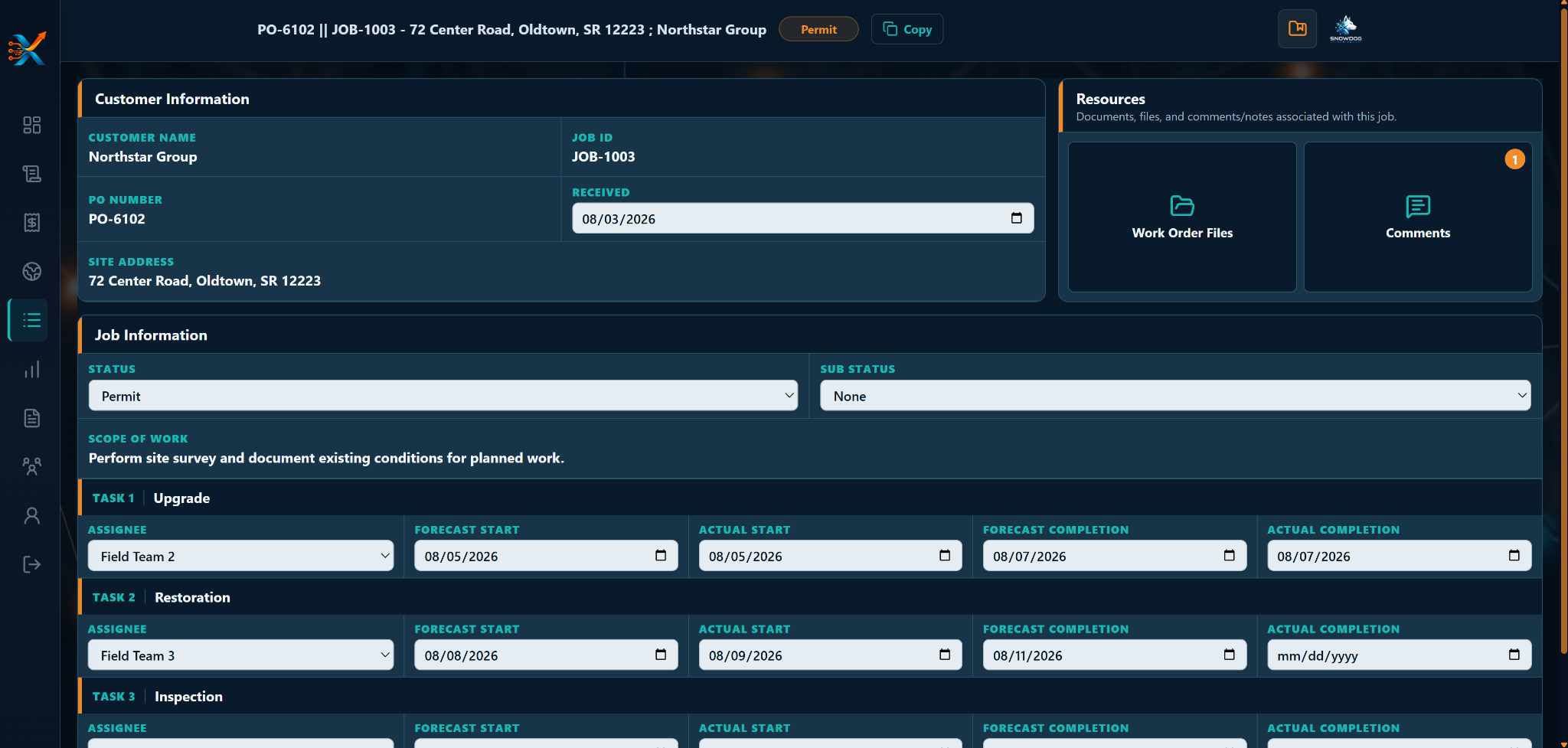The image size is (1568, 748).
Task: Open calendar for Task 1 Forecast Start
Action: pyautogui.click(x=661, y=556)
